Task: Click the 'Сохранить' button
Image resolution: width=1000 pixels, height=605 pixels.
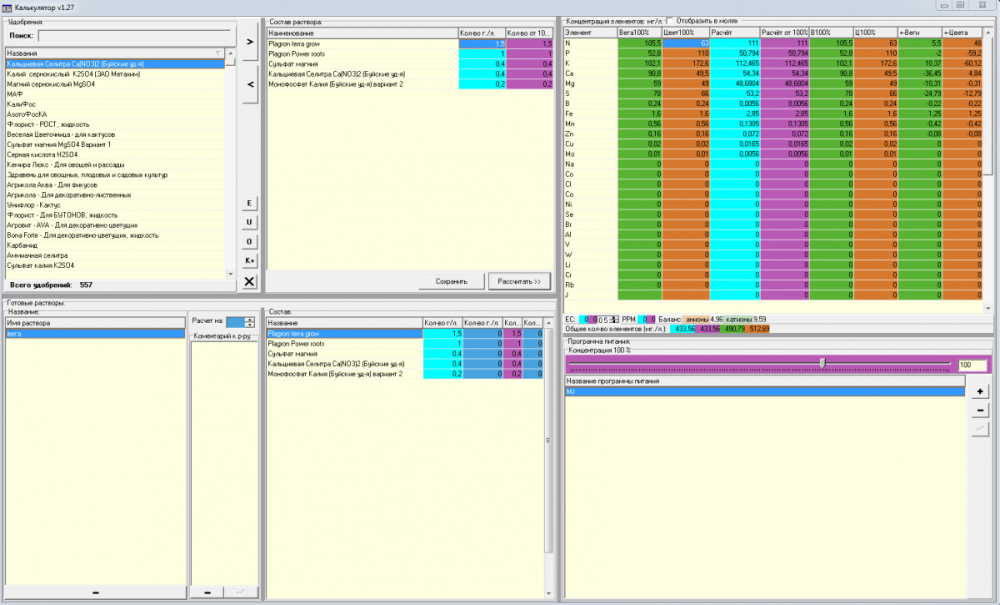Action: [452, 281]
